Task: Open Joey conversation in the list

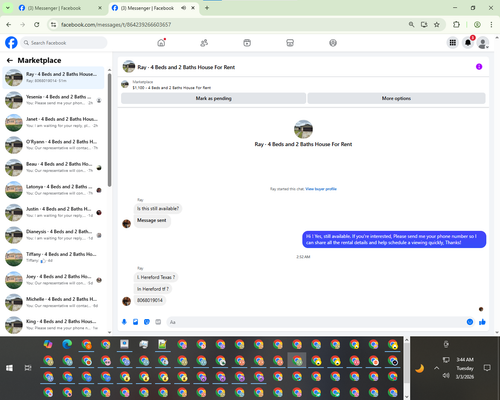Action: pos(53,280)
